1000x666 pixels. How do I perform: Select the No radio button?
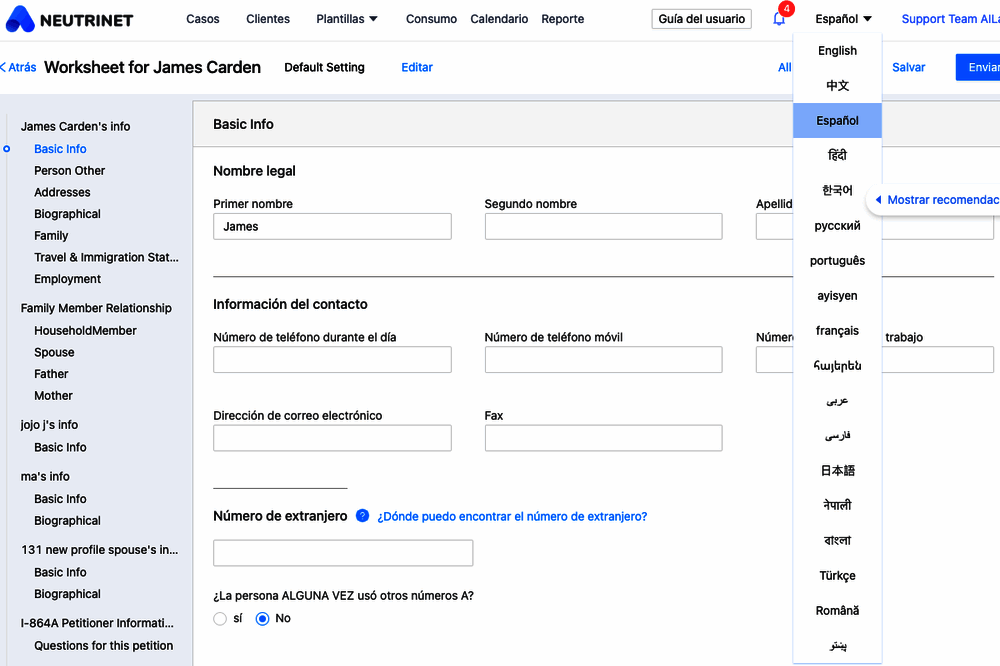click(x=263, y=619)
